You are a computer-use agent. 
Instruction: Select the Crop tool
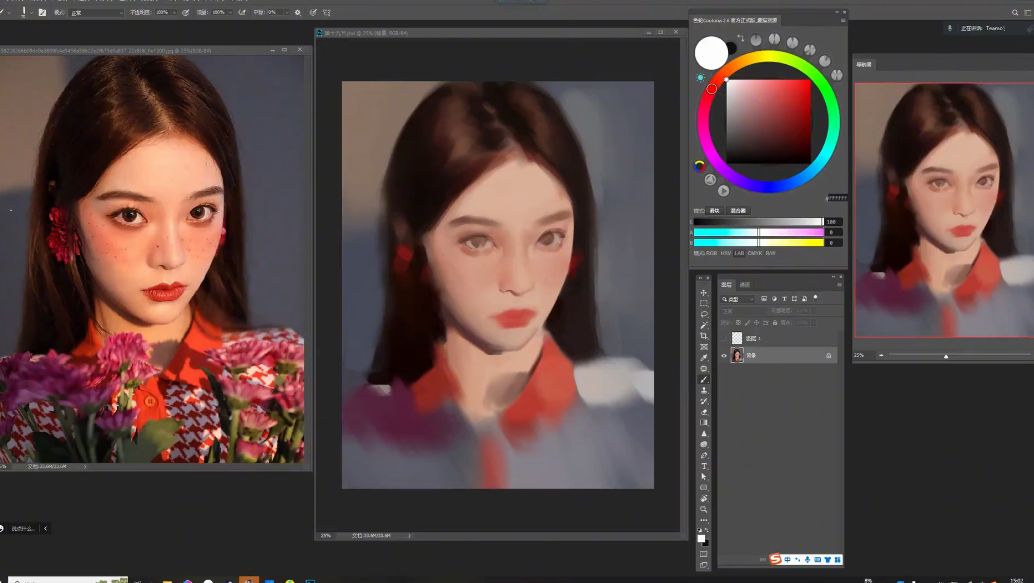point(704,336)
